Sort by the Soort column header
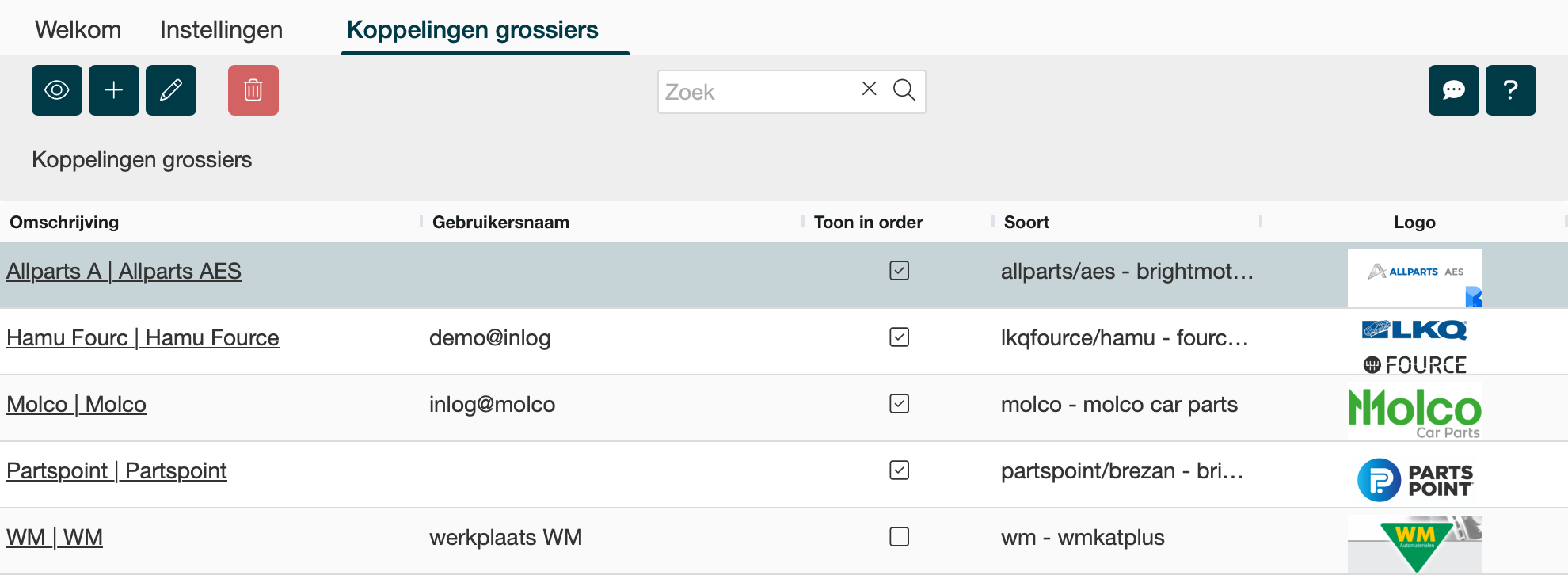The image size is (1568, 575). point(1026,223)
